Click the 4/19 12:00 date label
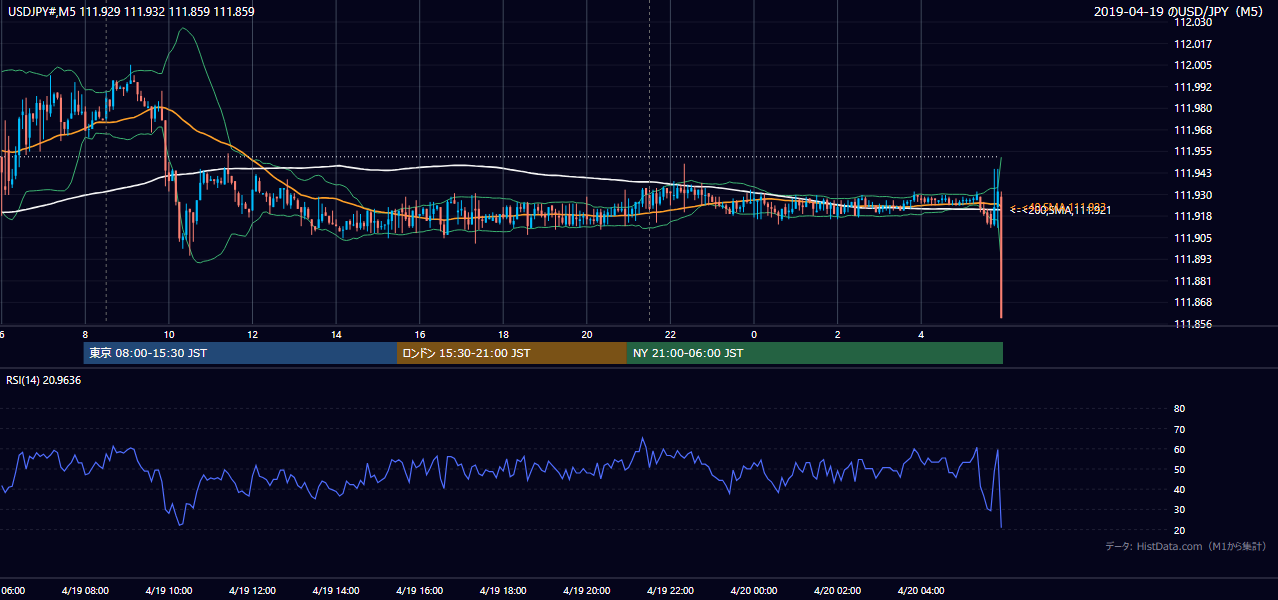Viewport: 1278px width, 600px height. (x=253, y=591)
